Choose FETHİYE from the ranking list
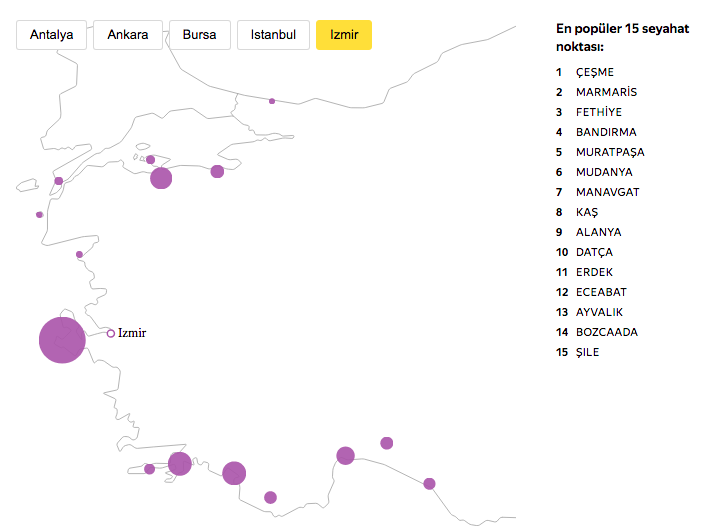 pos(598,112)
